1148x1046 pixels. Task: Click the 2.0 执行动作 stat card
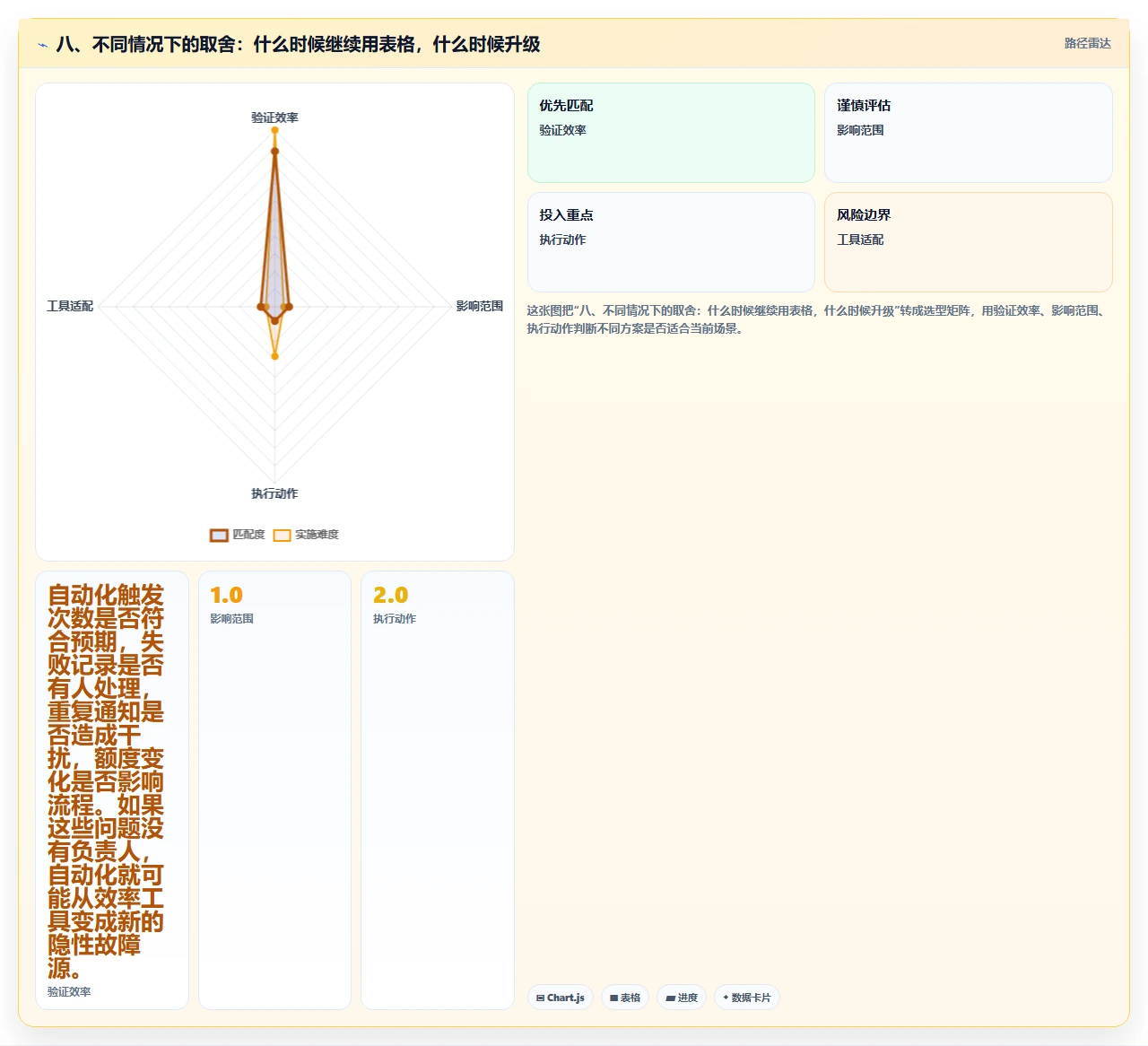(x=438, y=790)
